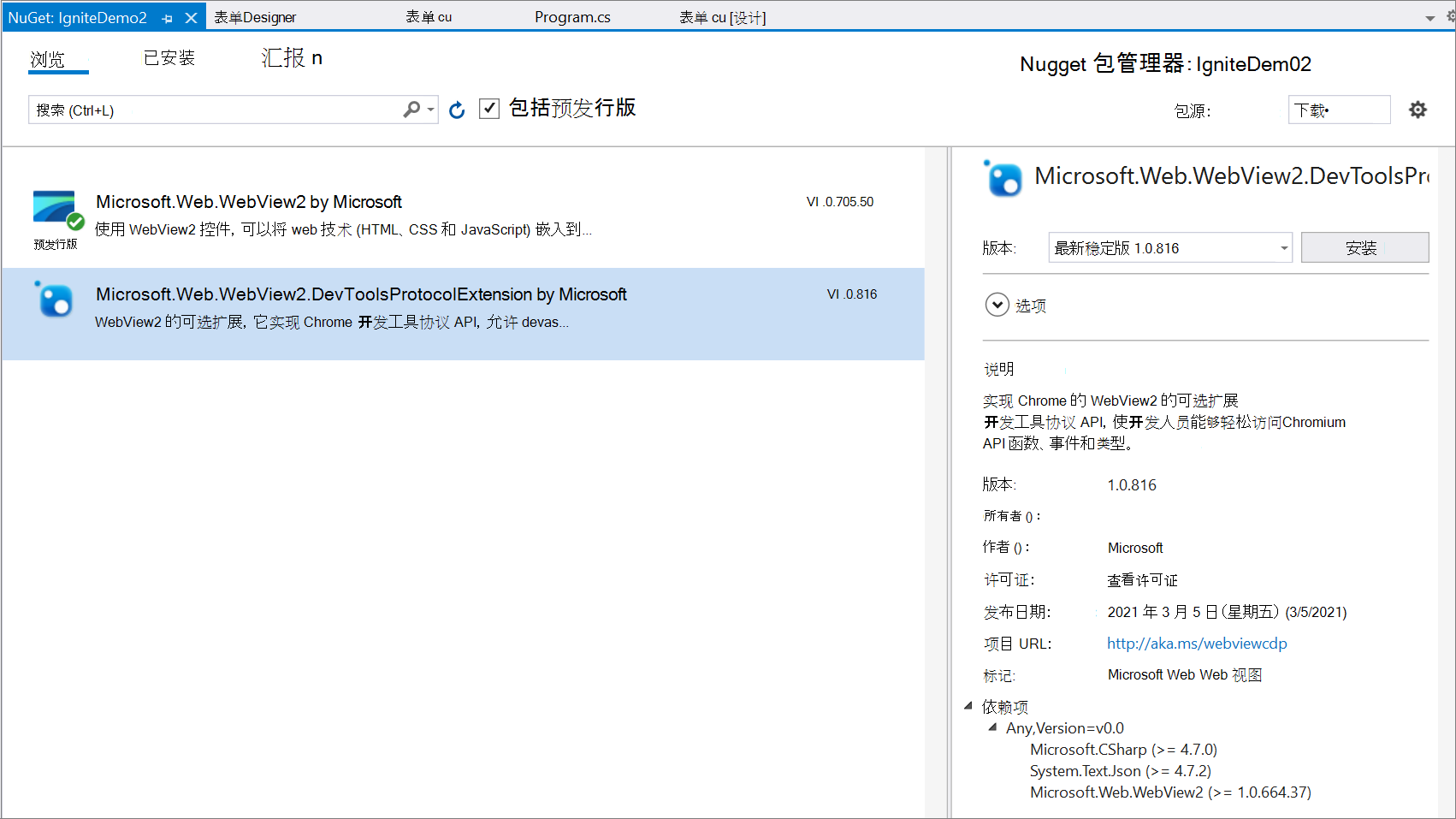The height and width of the screenshot is (819, 1456).
Task: Click the search magnifier icon
Action: [411, 110]
